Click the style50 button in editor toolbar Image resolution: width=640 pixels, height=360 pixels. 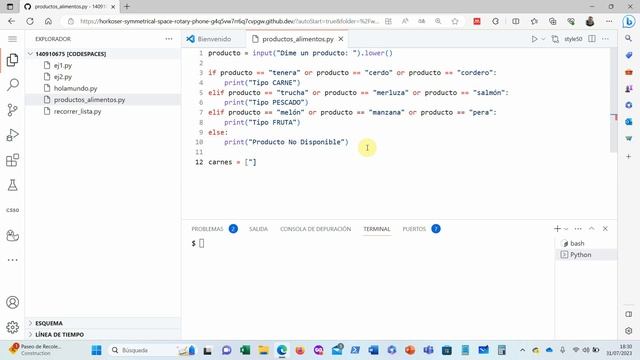pos(573,39)
